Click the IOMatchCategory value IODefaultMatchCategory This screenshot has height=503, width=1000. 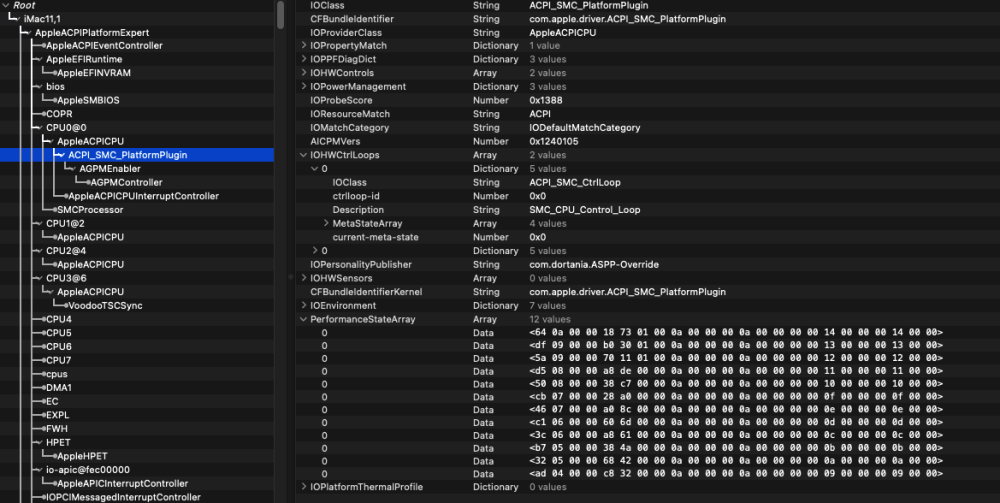point(585,128)
